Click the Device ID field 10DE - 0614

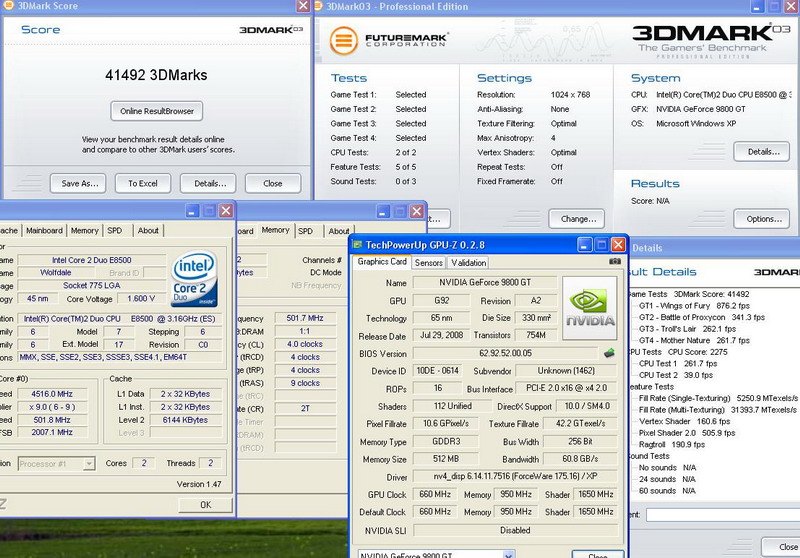tap(438, 371)
